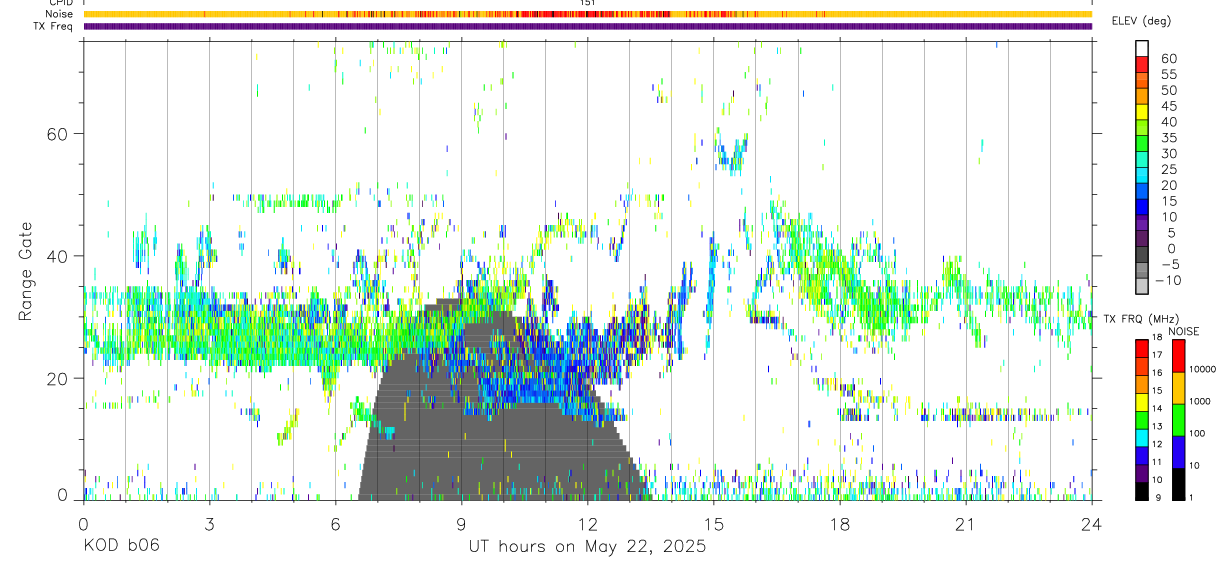Click the Range Gate axis title
Image resolution: width=1228 pixels, height=567 pixels.
pos(27,270)
